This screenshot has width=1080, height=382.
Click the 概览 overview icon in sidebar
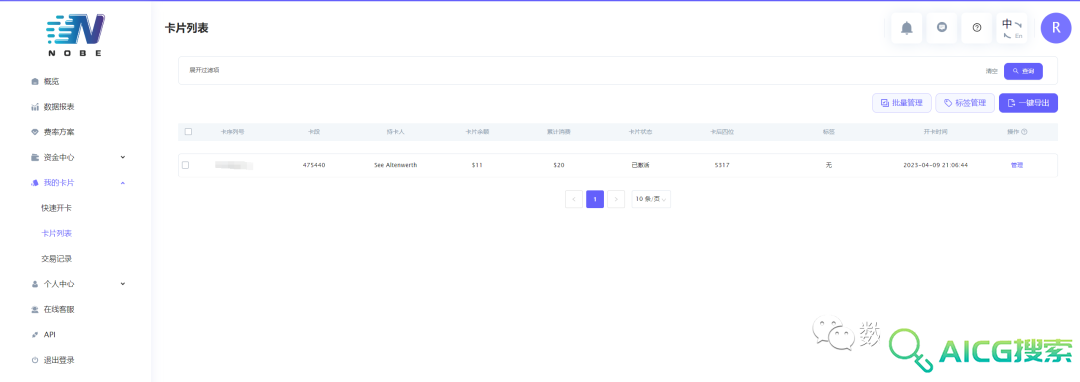click(x=35, y=81)
